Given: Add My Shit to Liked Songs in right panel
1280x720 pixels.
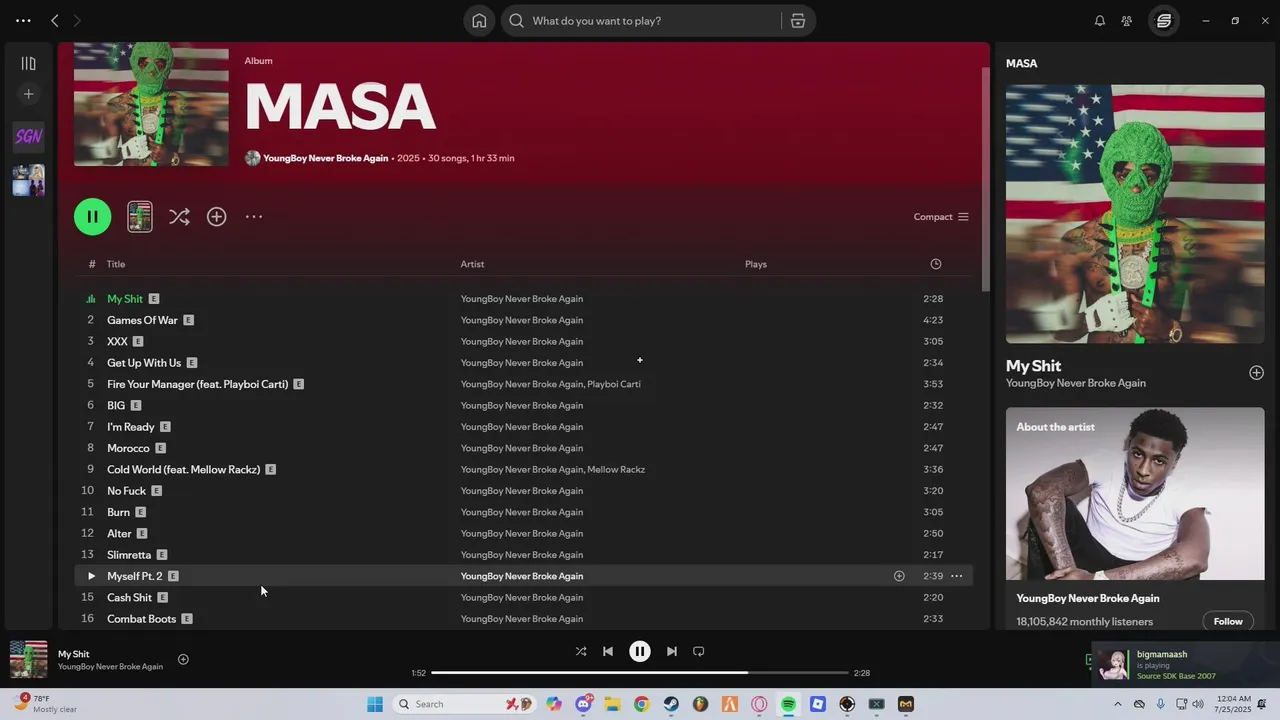Looking at the screenshot, I should tap(1256, 373).
